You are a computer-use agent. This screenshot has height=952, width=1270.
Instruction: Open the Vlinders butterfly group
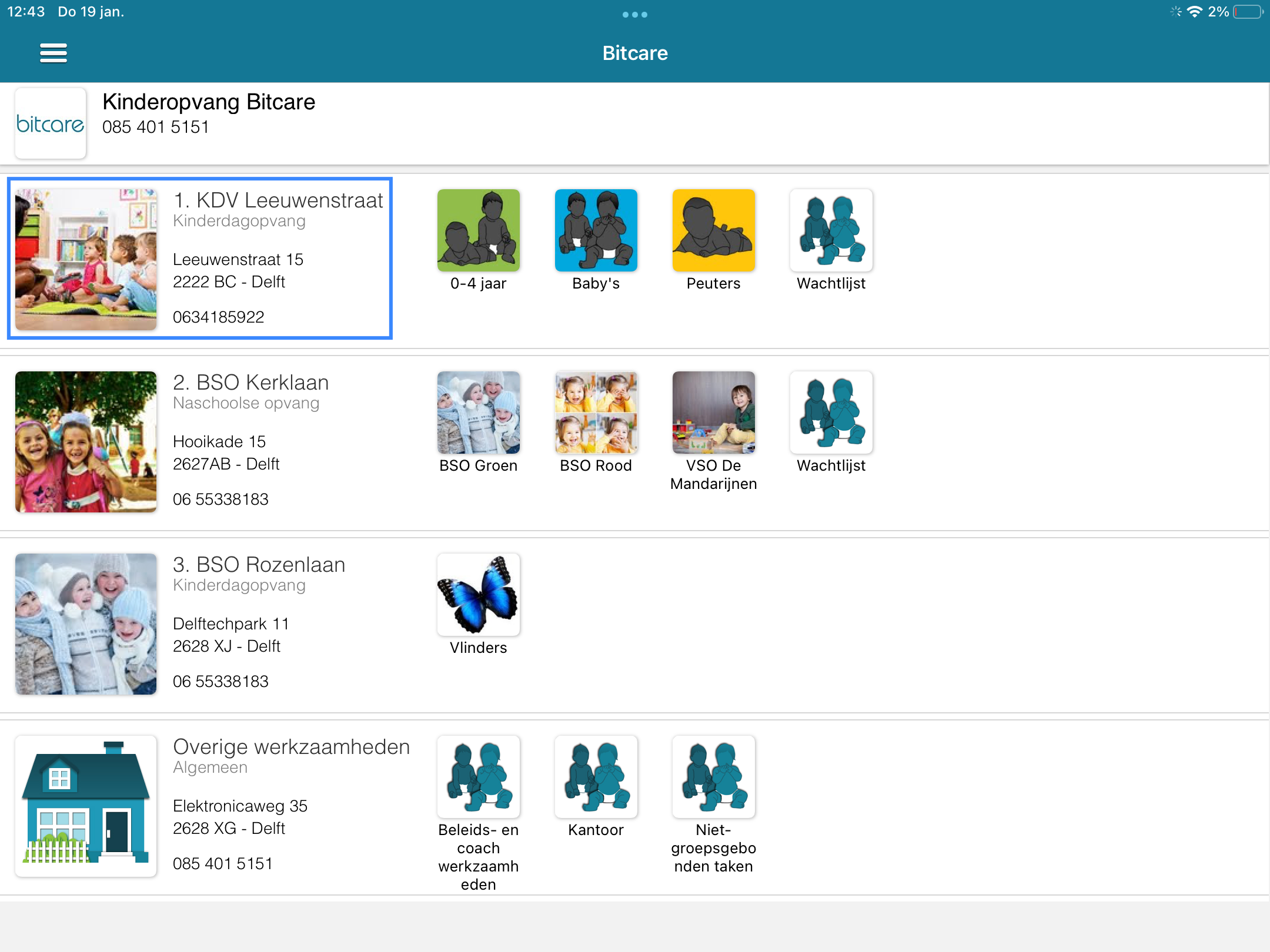pos(478,595)
